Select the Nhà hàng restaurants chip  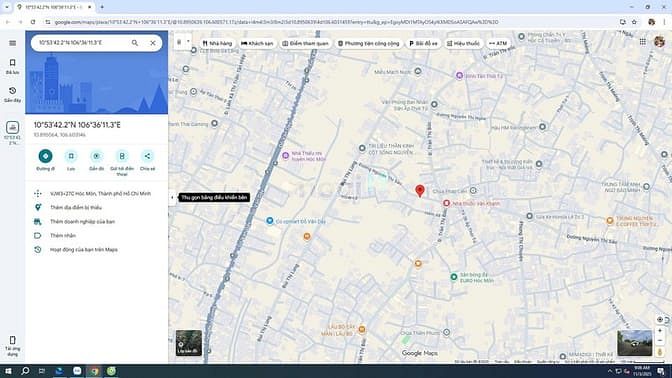coord(217,43)
